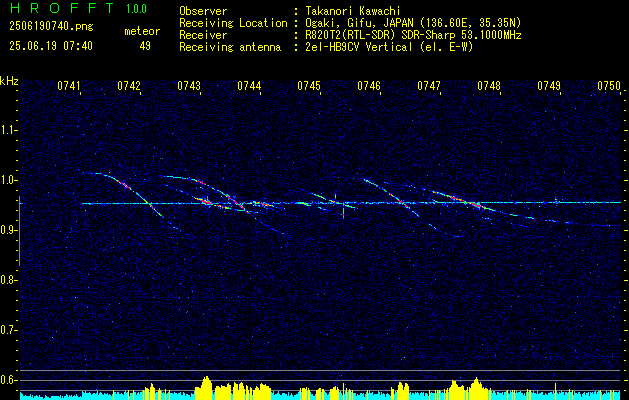Click the meteor count 49
629x400 pixels.
[145, 46]
